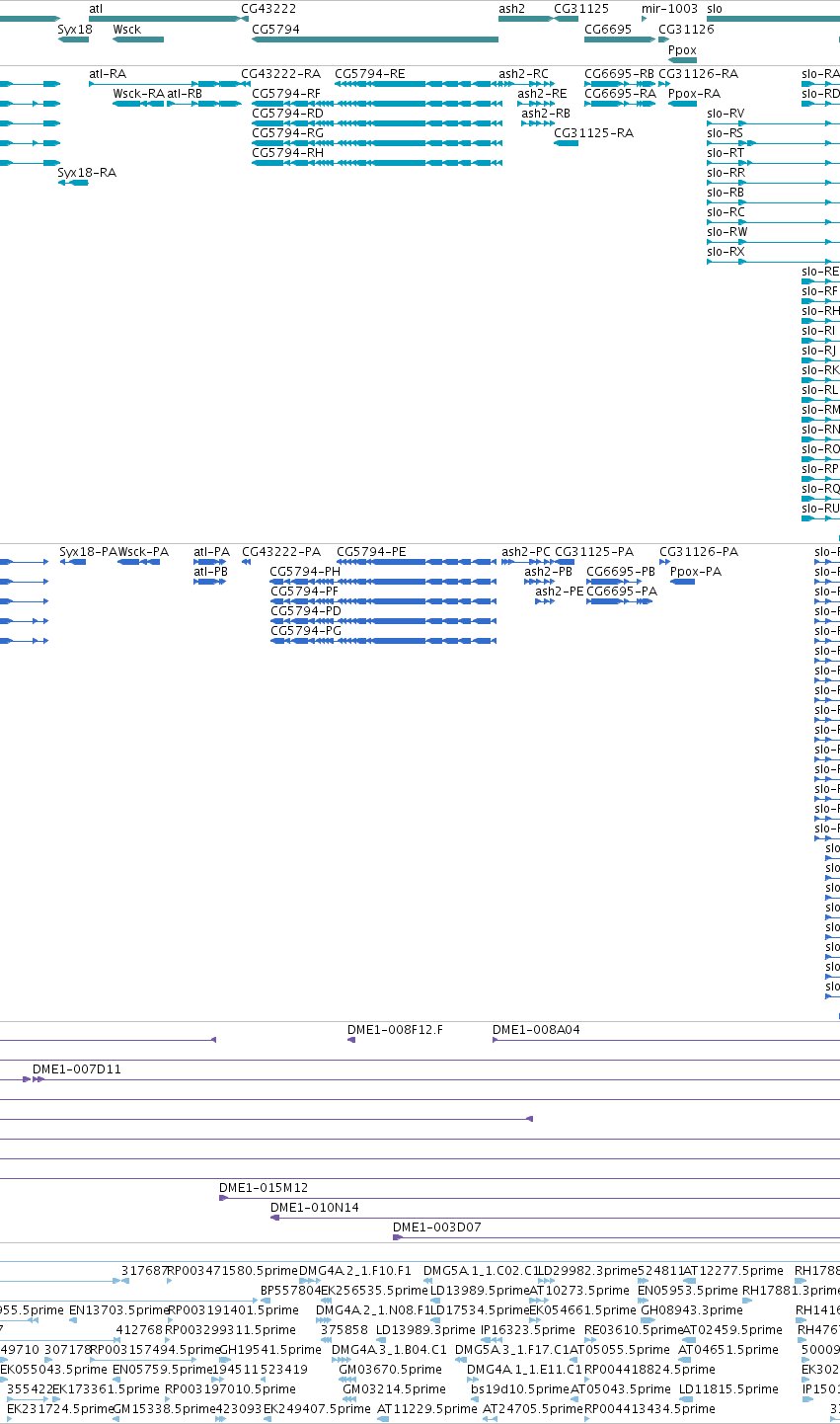
Task: Select protein ash2-PB
Action: coord(548,572)
